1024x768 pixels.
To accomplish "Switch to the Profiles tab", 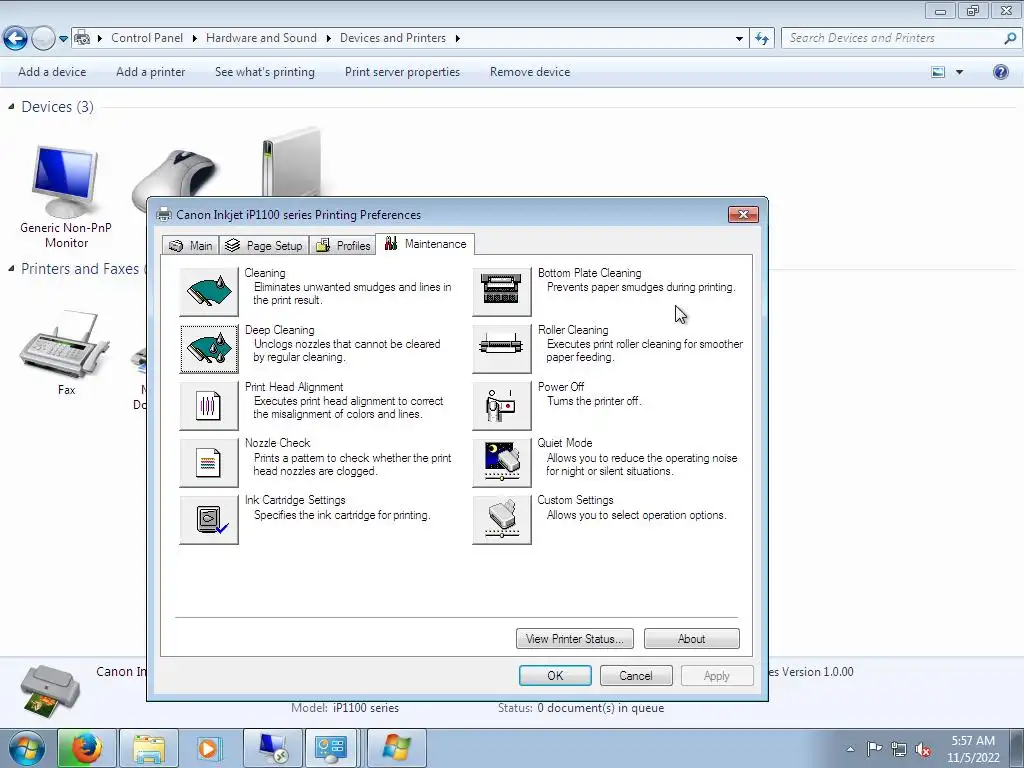I will pos(343,246).
